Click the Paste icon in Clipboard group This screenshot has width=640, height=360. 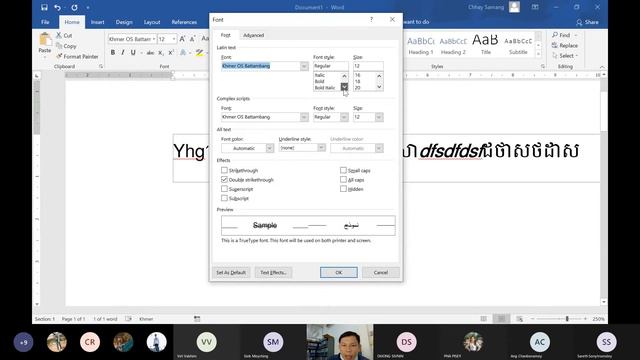tap(45, 40)
